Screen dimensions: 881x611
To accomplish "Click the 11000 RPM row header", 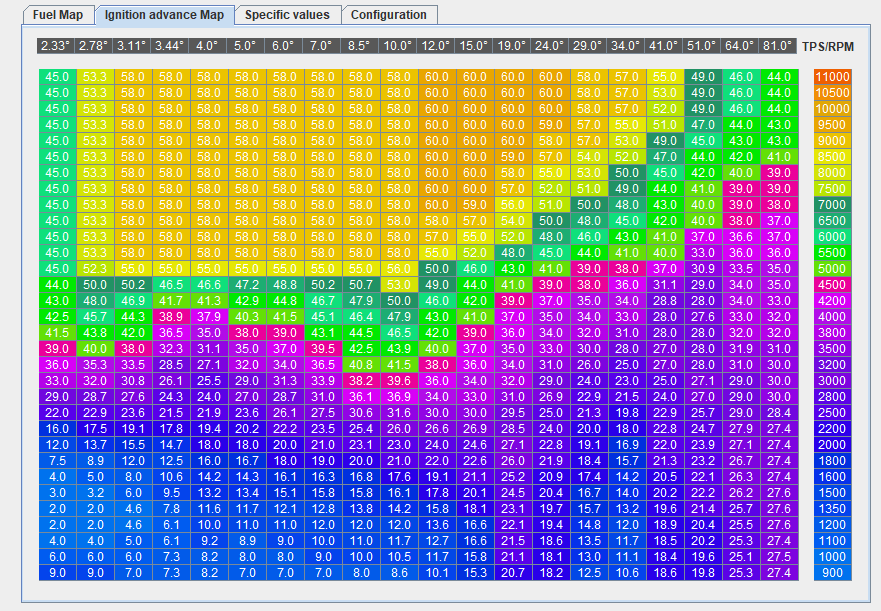I will point(832,77).
